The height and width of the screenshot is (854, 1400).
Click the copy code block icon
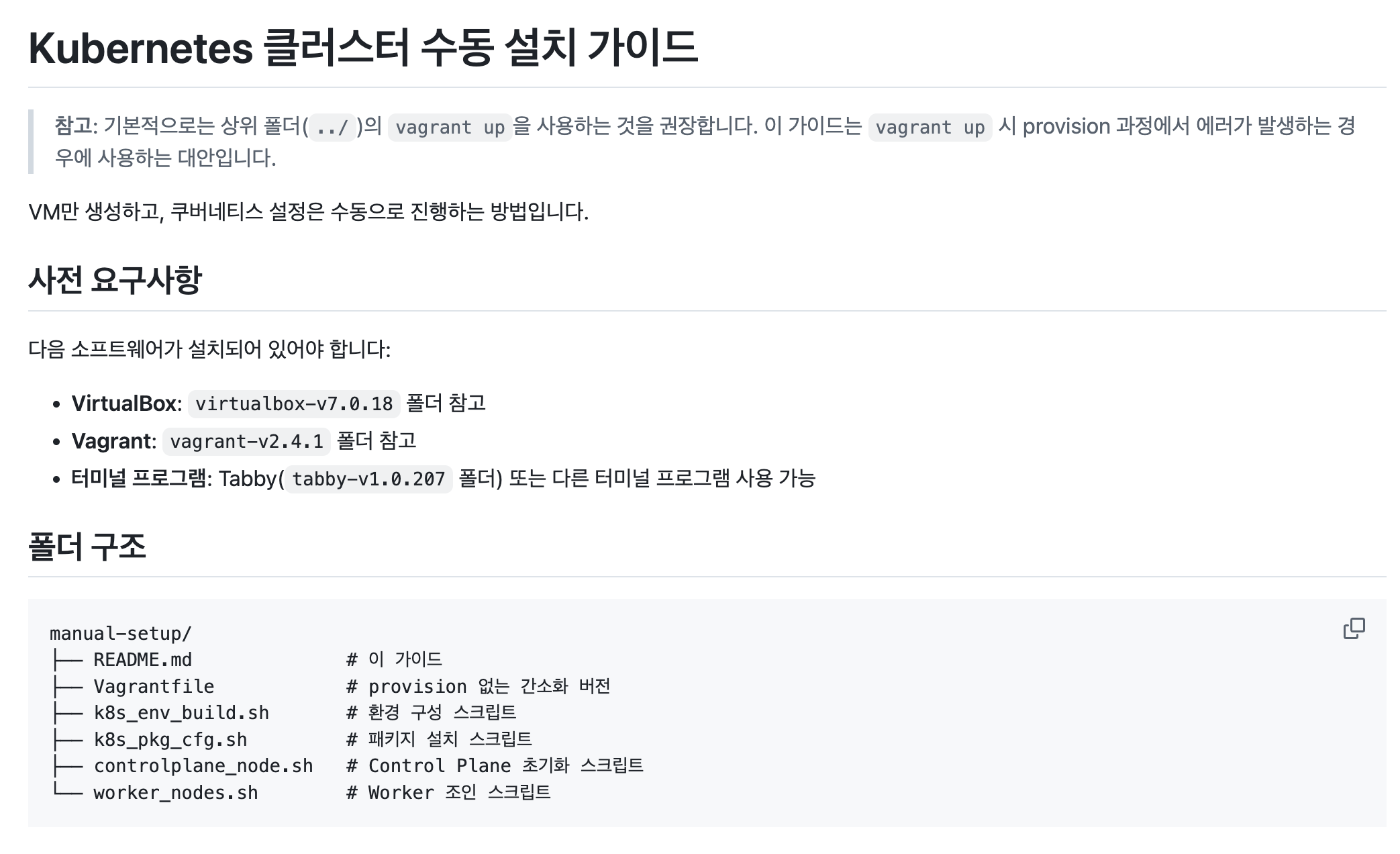[x=1354, y=628]
